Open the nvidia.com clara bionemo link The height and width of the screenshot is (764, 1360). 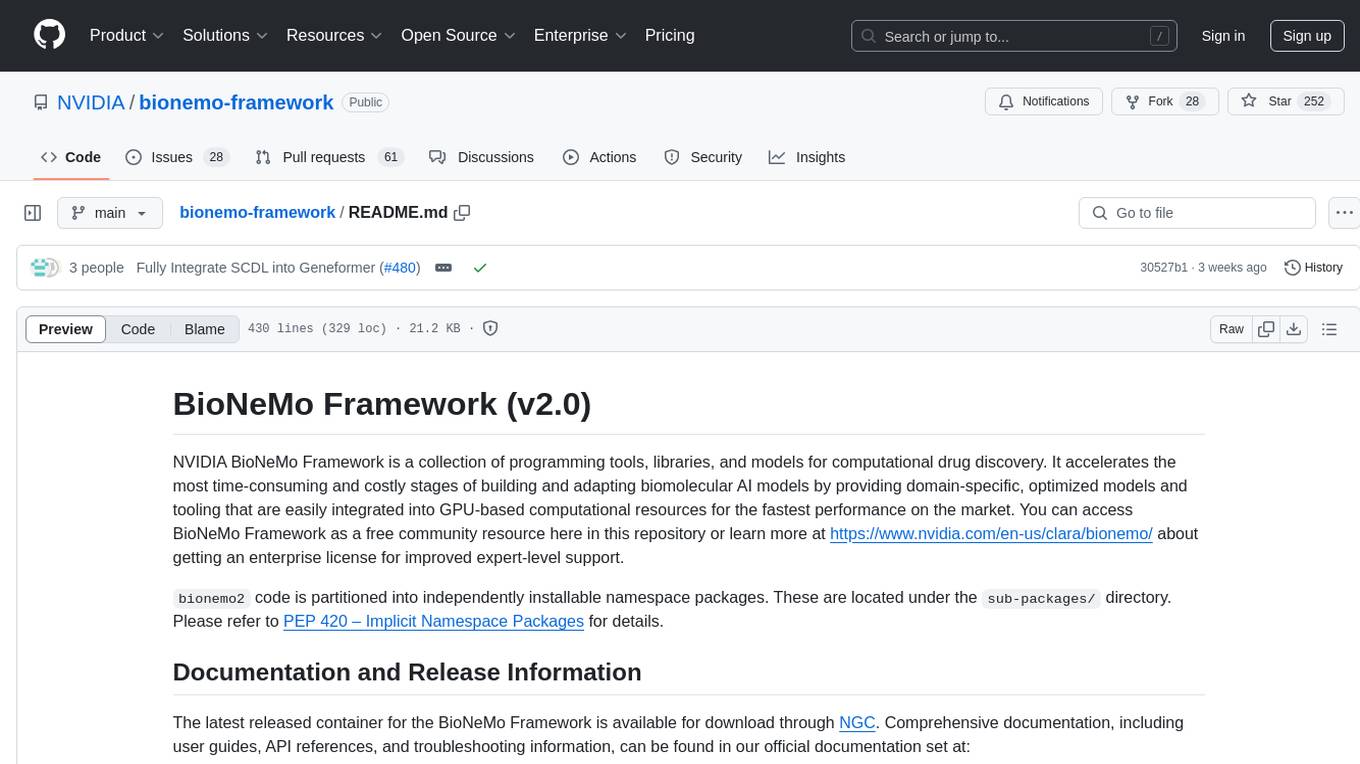(x=991, y=534)
